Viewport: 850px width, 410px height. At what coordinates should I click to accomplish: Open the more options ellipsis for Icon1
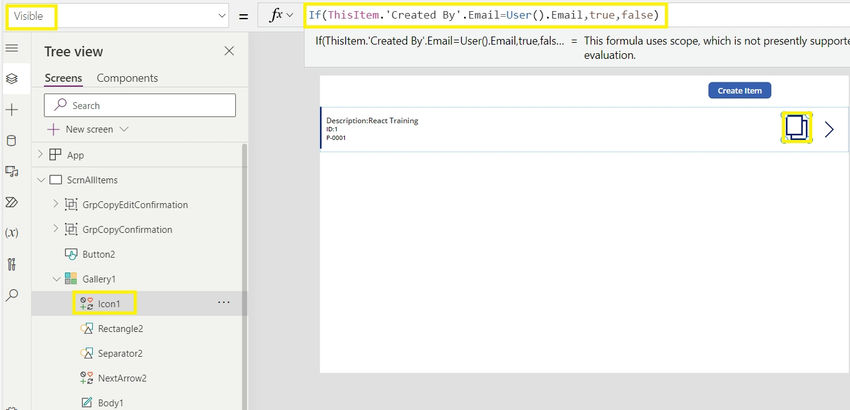(x=223, y=303)
